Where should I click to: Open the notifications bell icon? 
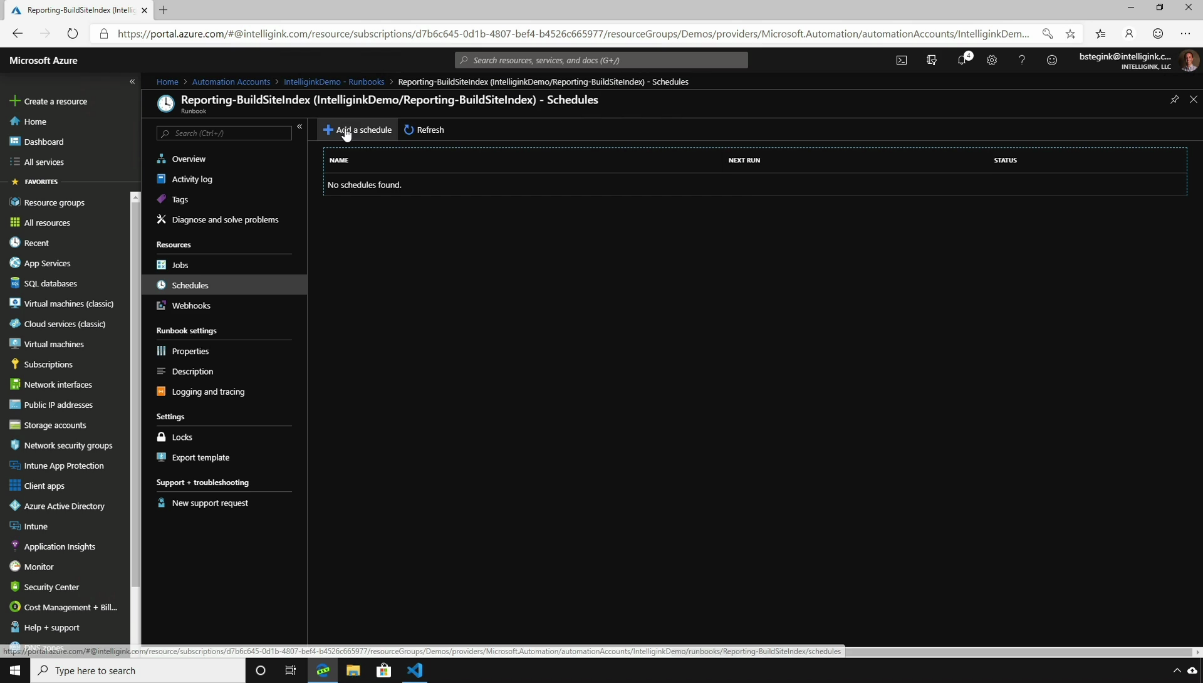pos(962,60)
